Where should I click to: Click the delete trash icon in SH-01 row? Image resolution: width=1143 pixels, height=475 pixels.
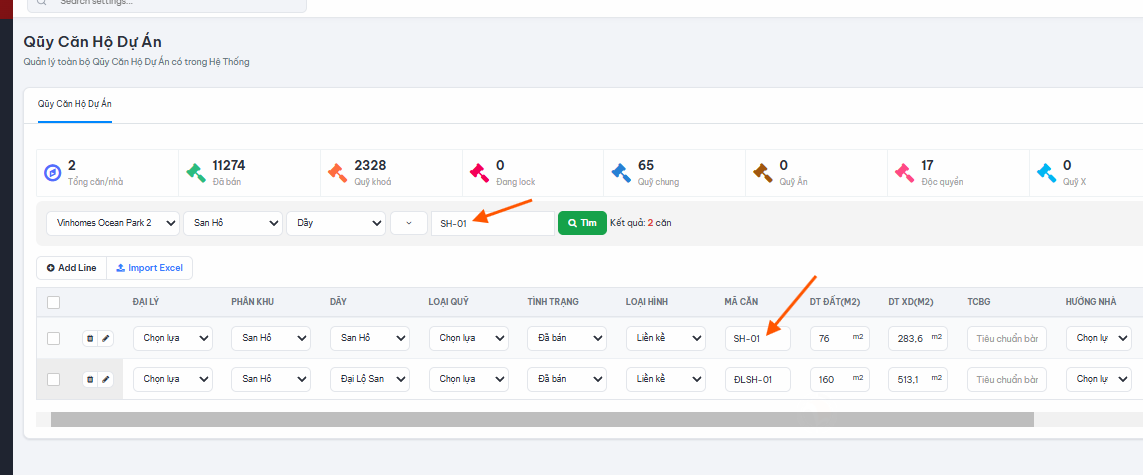[x=90, y=338]
